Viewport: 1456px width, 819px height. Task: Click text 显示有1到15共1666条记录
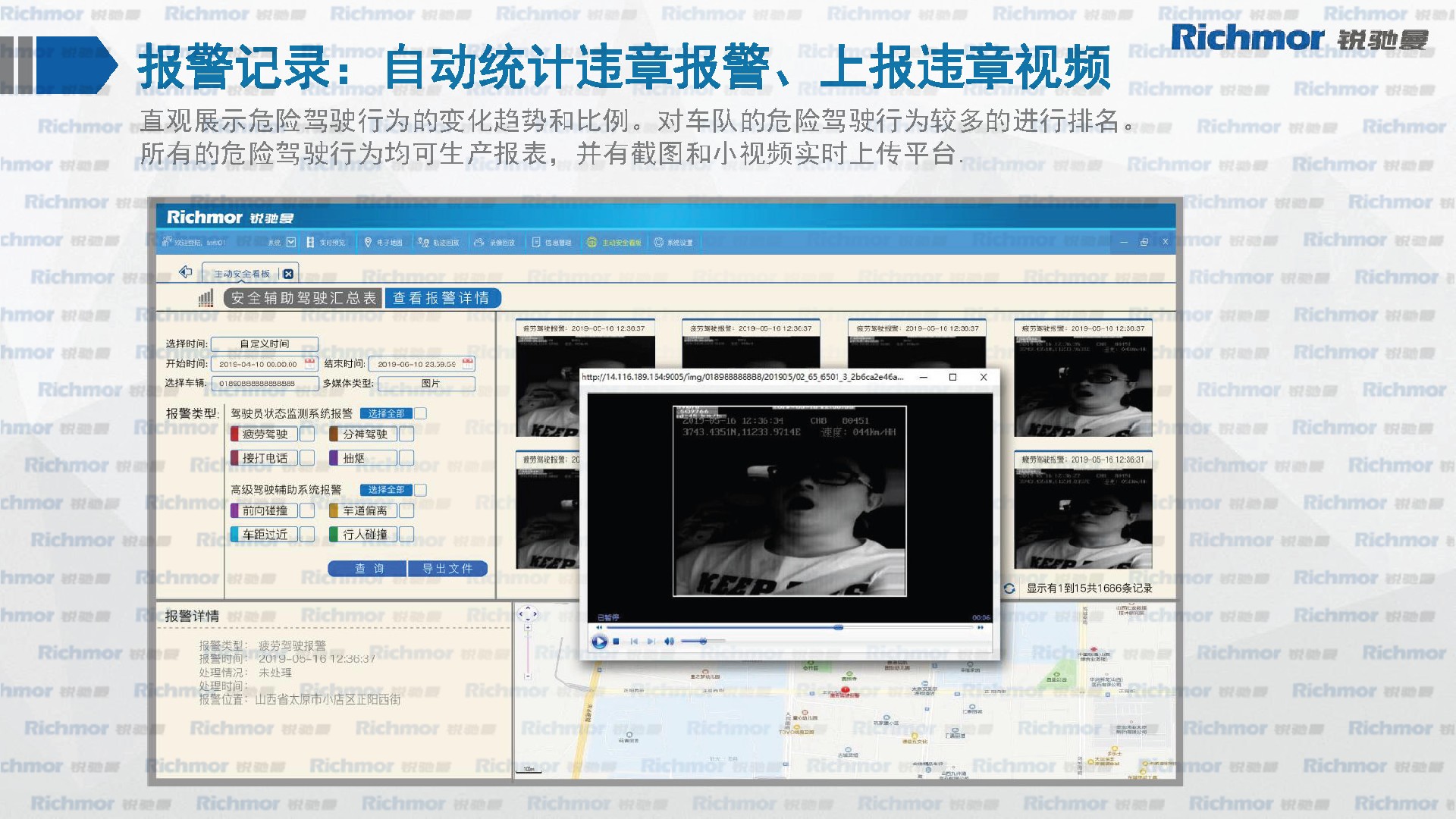click(x=1089, y=588)
